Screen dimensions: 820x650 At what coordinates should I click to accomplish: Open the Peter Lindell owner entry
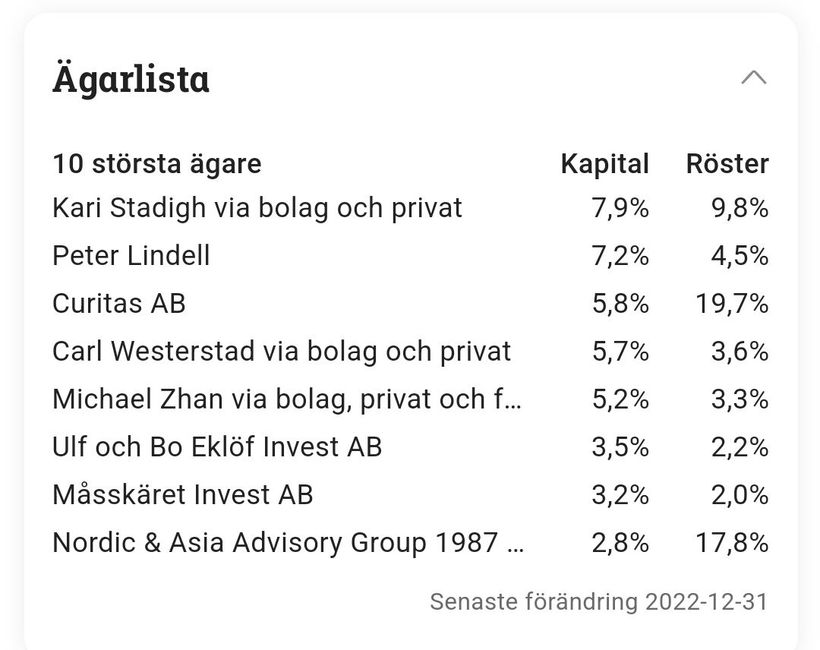click(131, 256)
